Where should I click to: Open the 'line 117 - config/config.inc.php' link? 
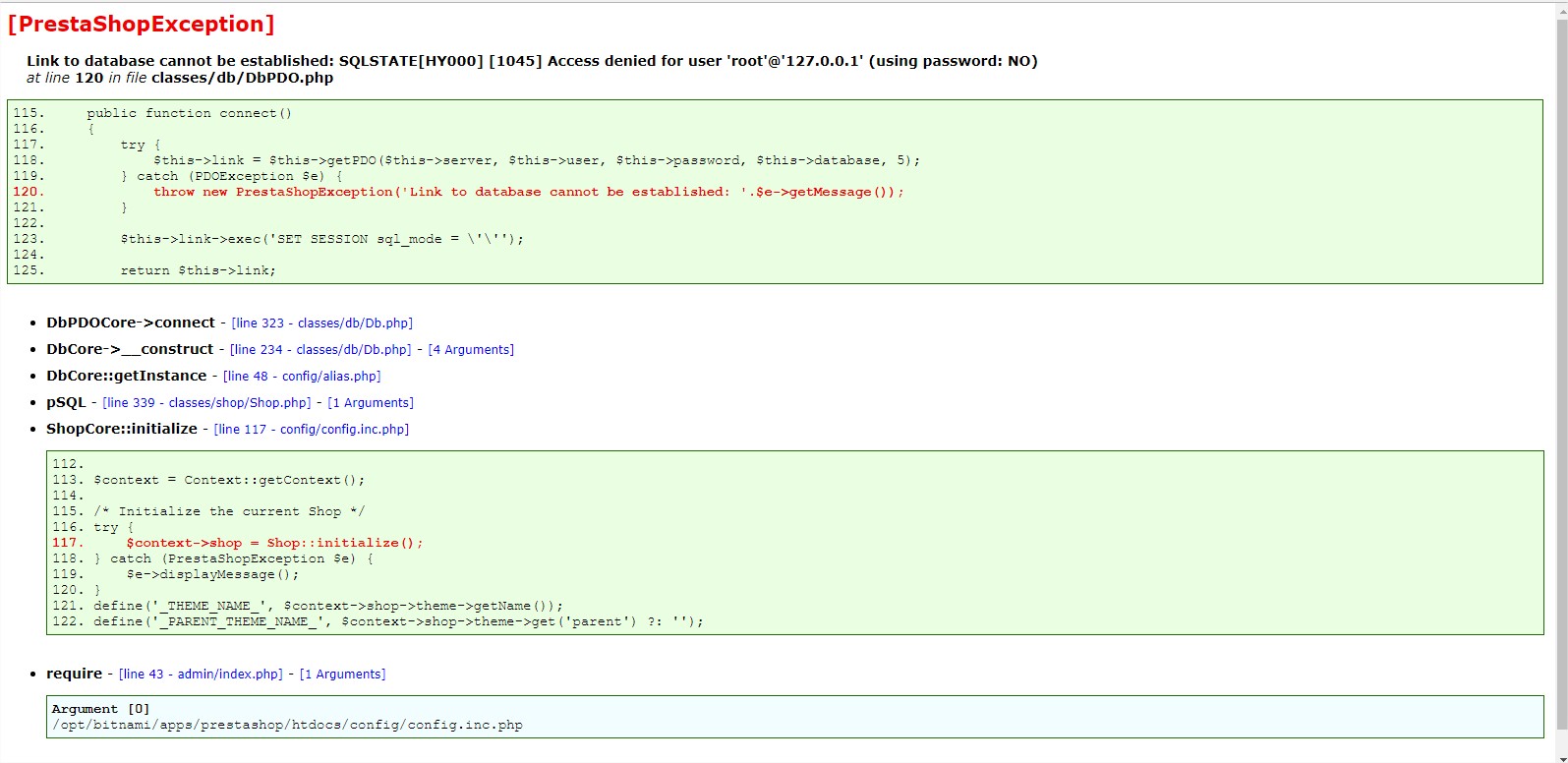[x=312, y=429]
